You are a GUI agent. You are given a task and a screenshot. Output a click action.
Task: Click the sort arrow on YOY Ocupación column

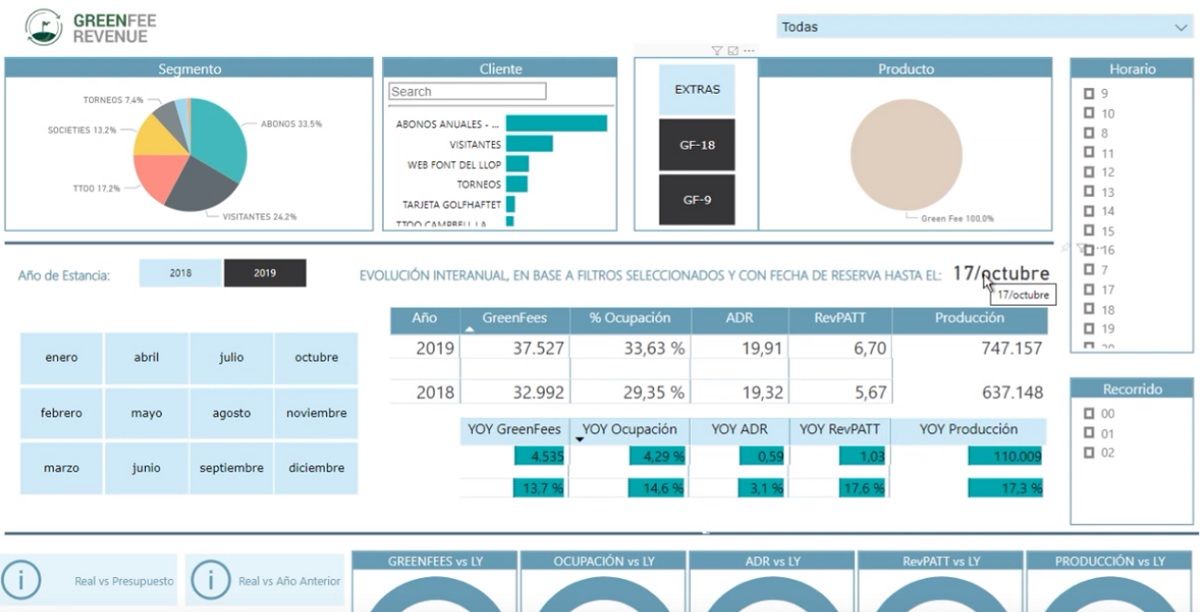click(579, 439)
